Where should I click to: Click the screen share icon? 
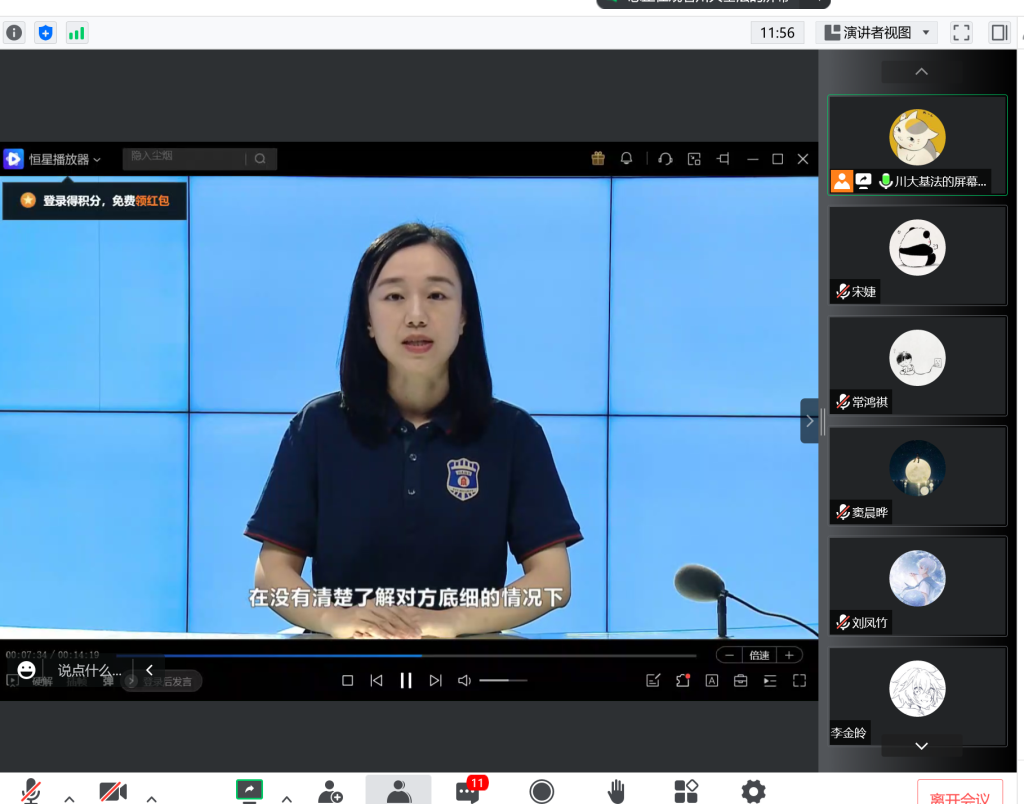tap(248, 791)
